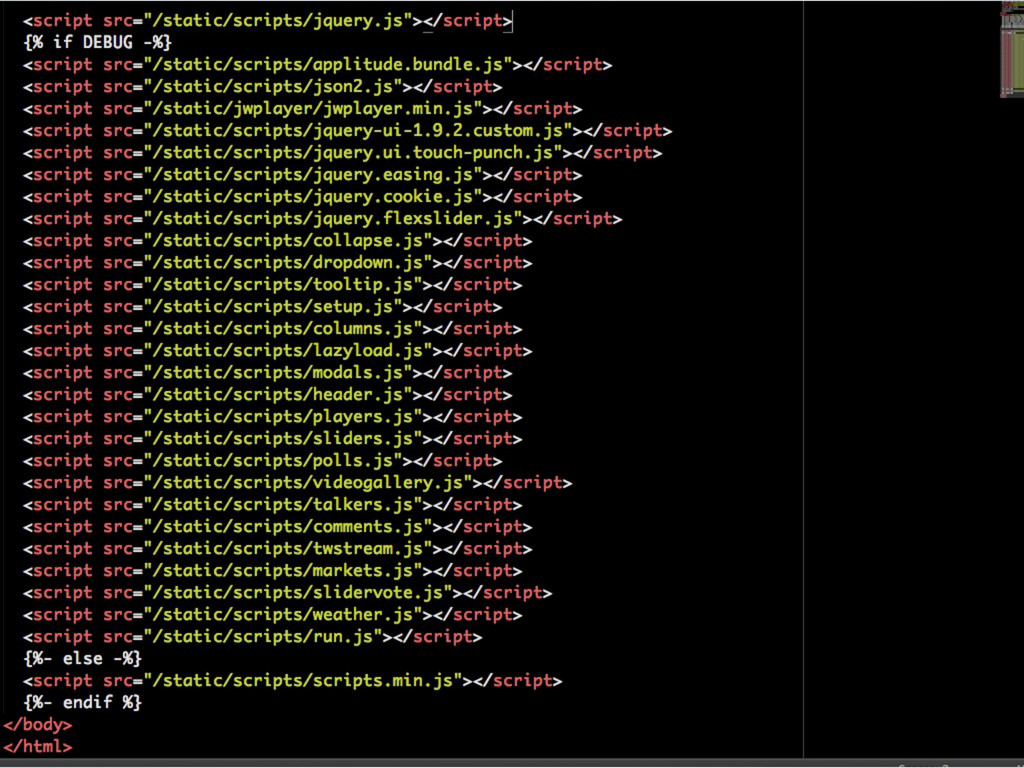Click the twstream.js script line
The height and width of the screenshot is (768, 1024).
[278, 549]
